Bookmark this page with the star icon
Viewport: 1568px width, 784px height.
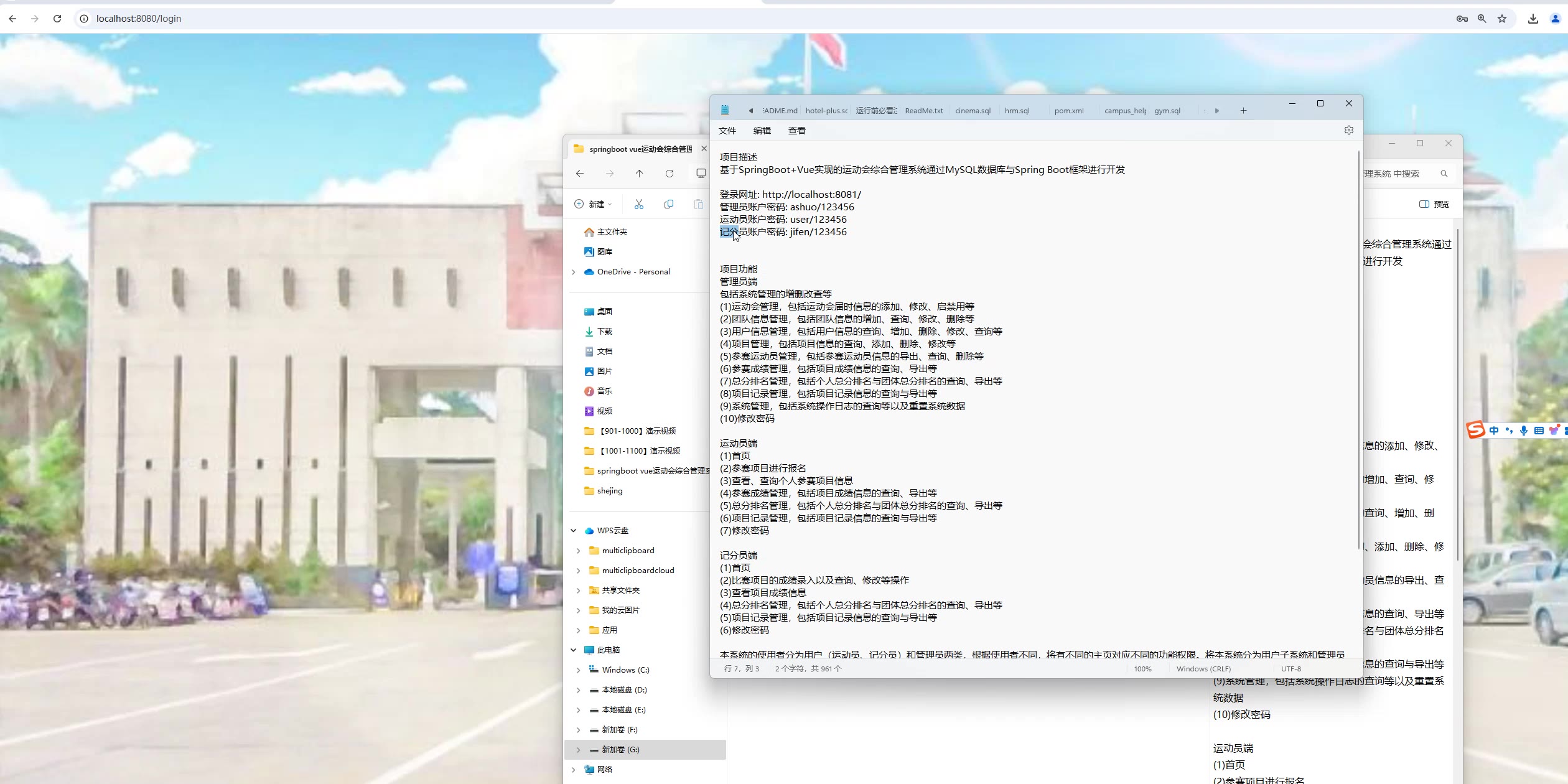(1502, 19)
